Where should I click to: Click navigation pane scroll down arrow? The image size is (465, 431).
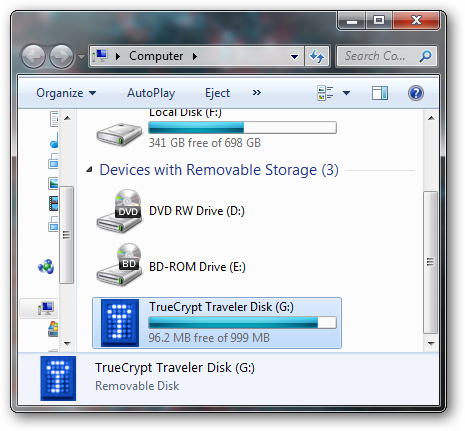click(x=67, y=343)
